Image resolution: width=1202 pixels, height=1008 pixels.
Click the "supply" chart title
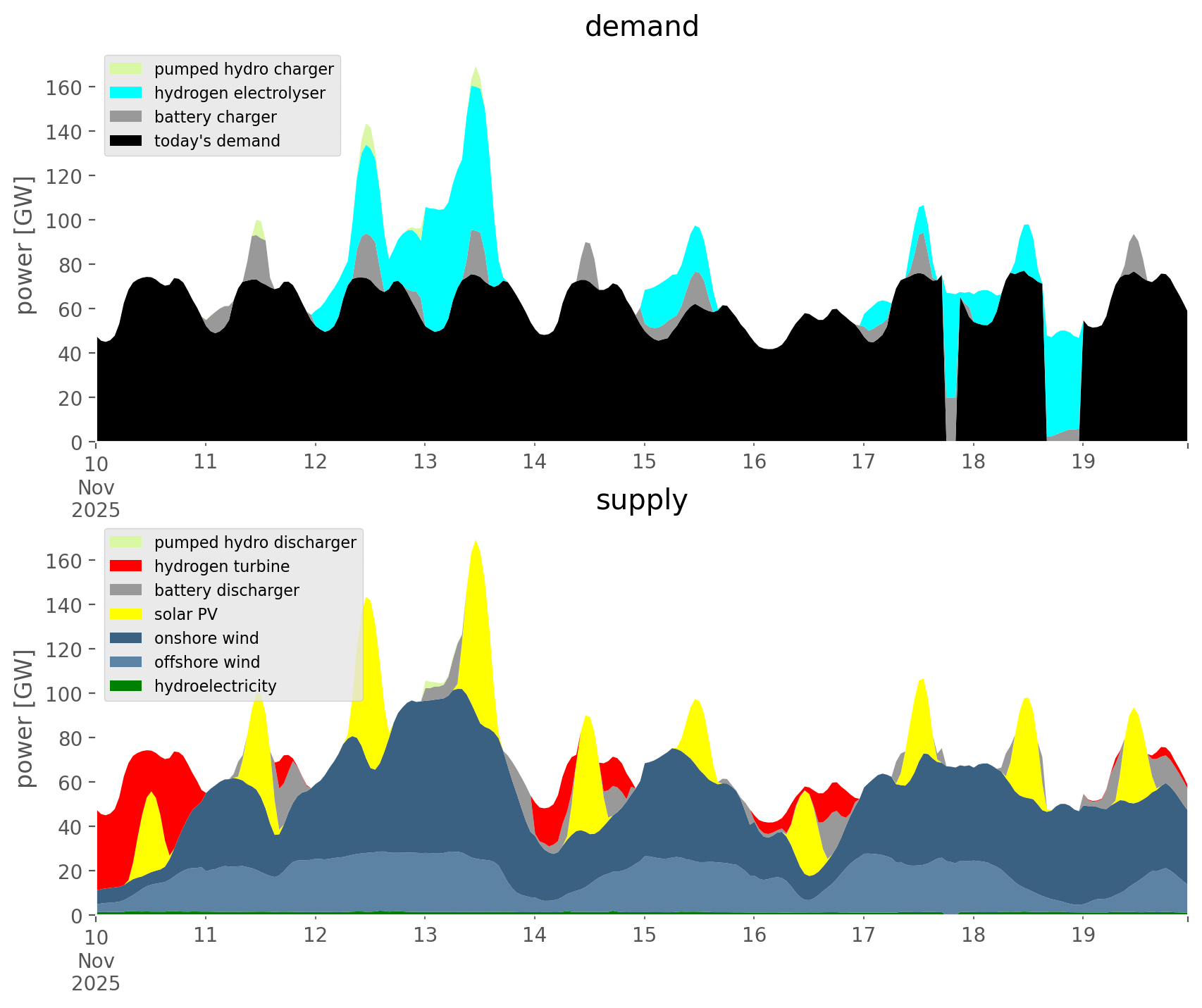pyautogui.click(x=641, y=500)
